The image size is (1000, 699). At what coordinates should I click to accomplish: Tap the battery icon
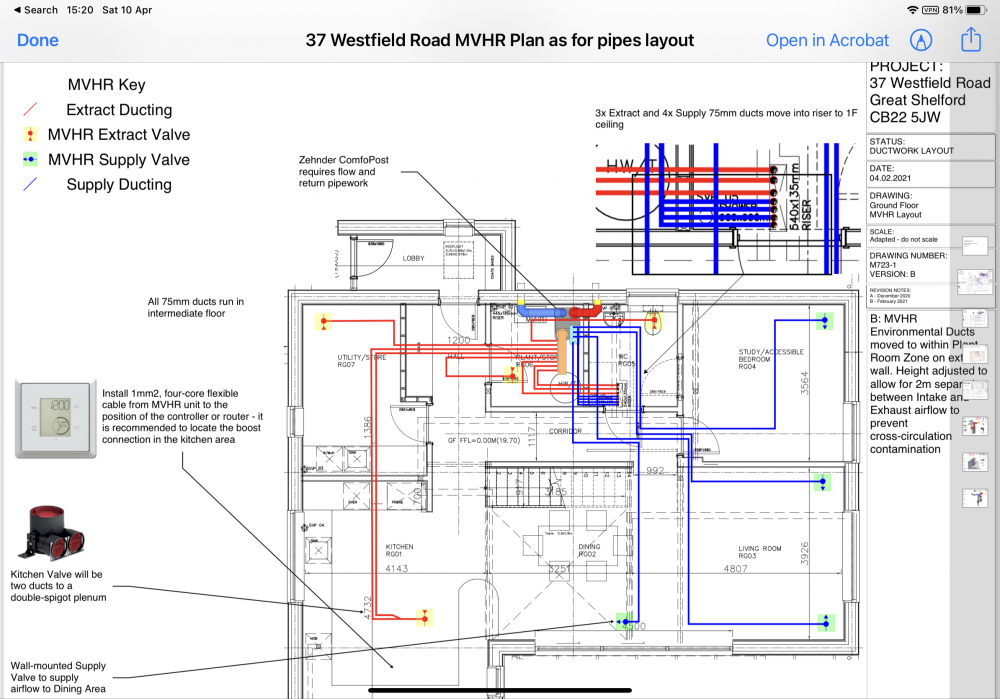click(x=976, y=10)
